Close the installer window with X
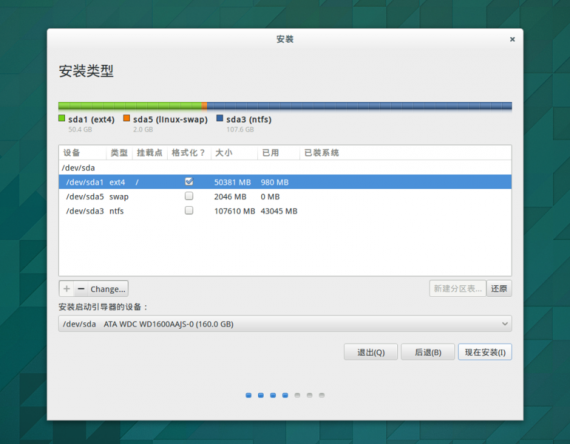Viewport: 570px width, 444px height. (x=512, y=39)
